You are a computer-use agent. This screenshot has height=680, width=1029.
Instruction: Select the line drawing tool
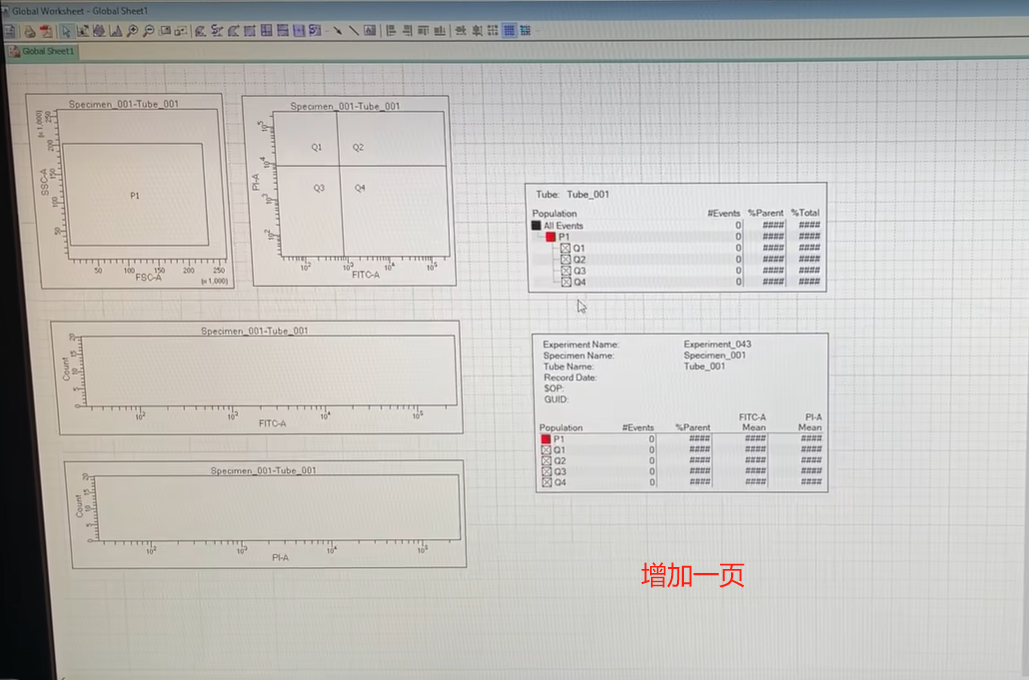pyautogui.click(x=354, y=31)
